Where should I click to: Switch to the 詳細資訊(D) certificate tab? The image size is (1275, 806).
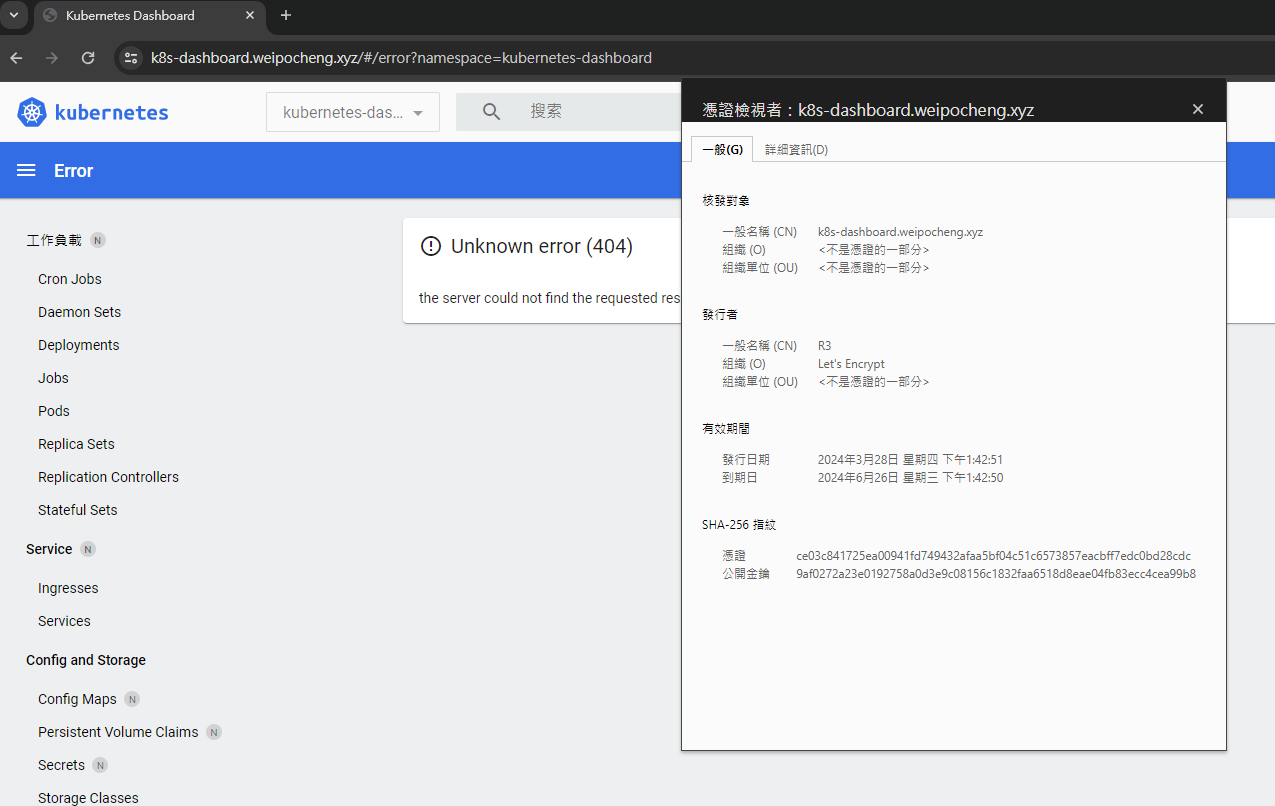click(x=796, y=149)
